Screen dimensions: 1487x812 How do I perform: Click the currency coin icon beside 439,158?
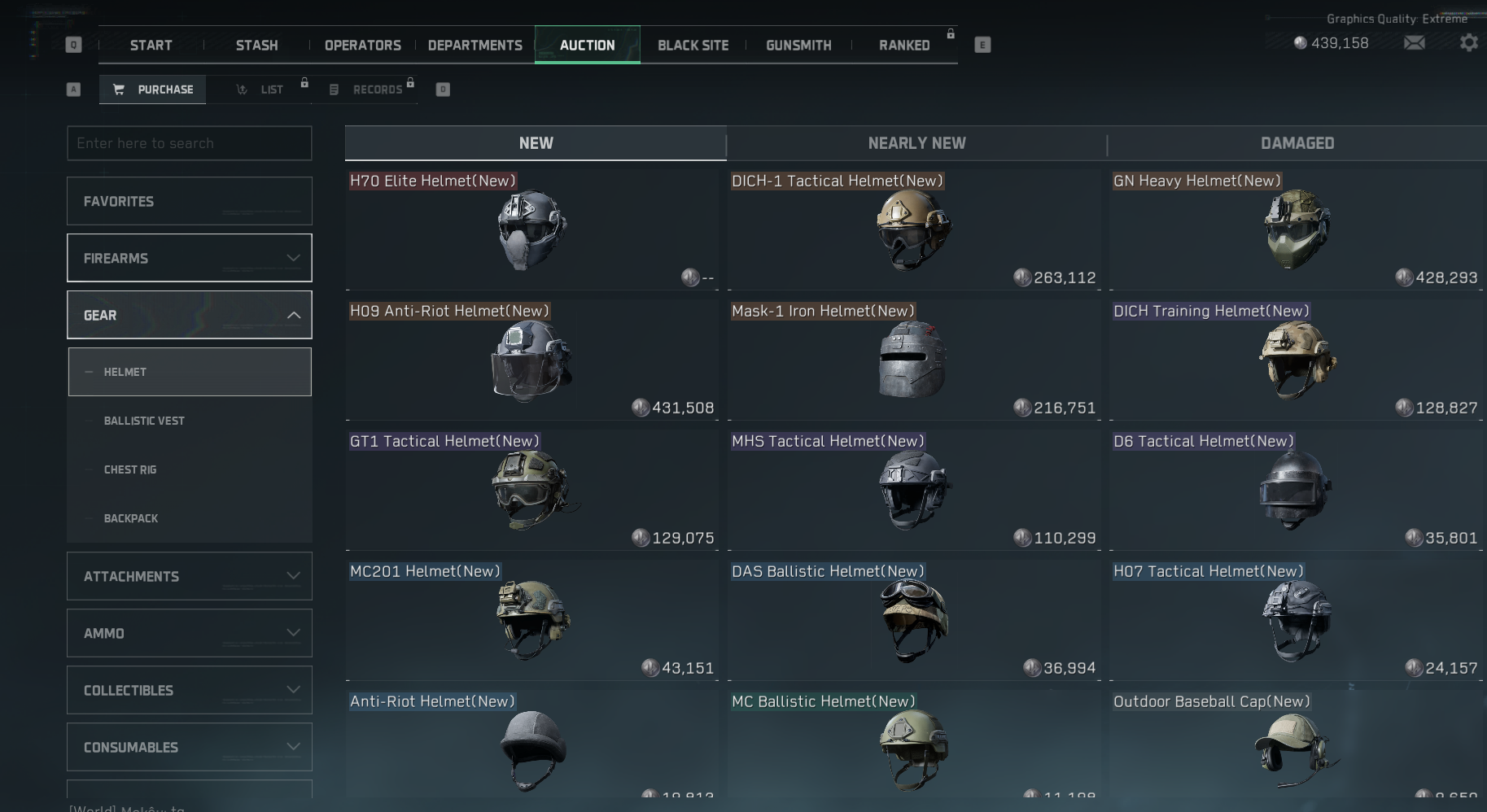tap(1300, 43)
